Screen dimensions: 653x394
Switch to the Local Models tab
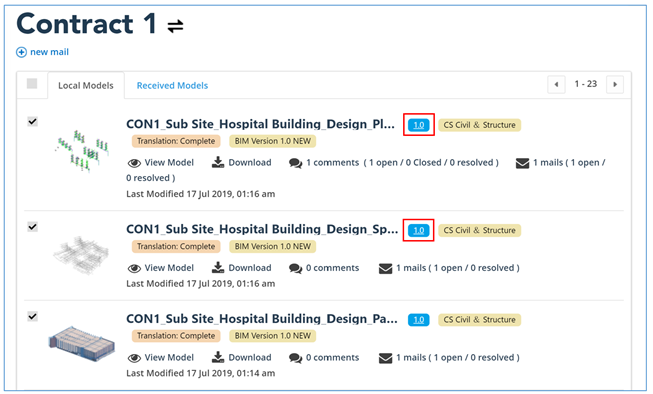tap(86, 85)
